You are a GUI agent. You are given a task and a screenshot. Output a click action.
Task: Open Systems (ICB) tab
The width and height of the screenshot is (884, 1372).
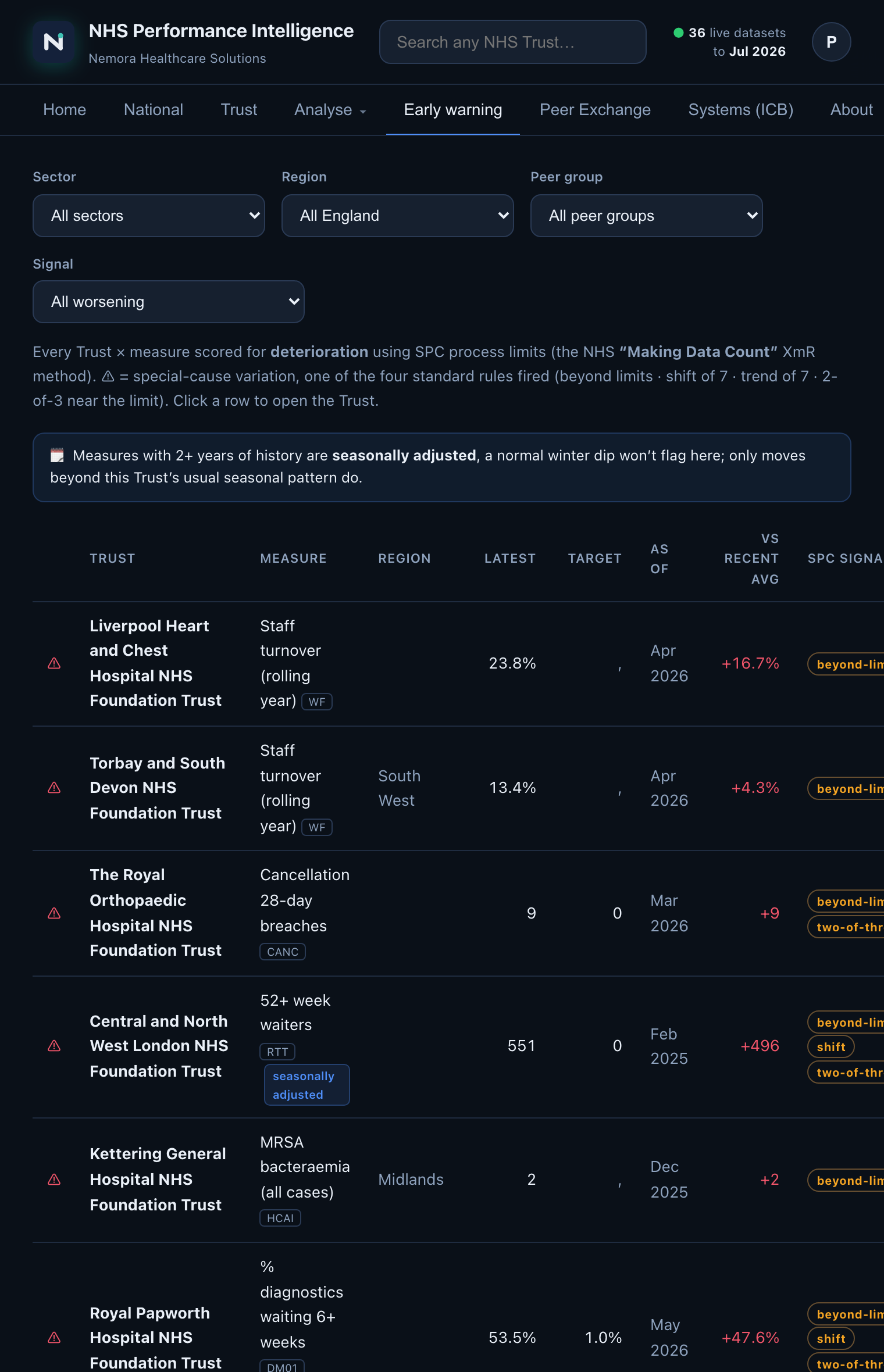pyautogui.click(x=740, y=110)
